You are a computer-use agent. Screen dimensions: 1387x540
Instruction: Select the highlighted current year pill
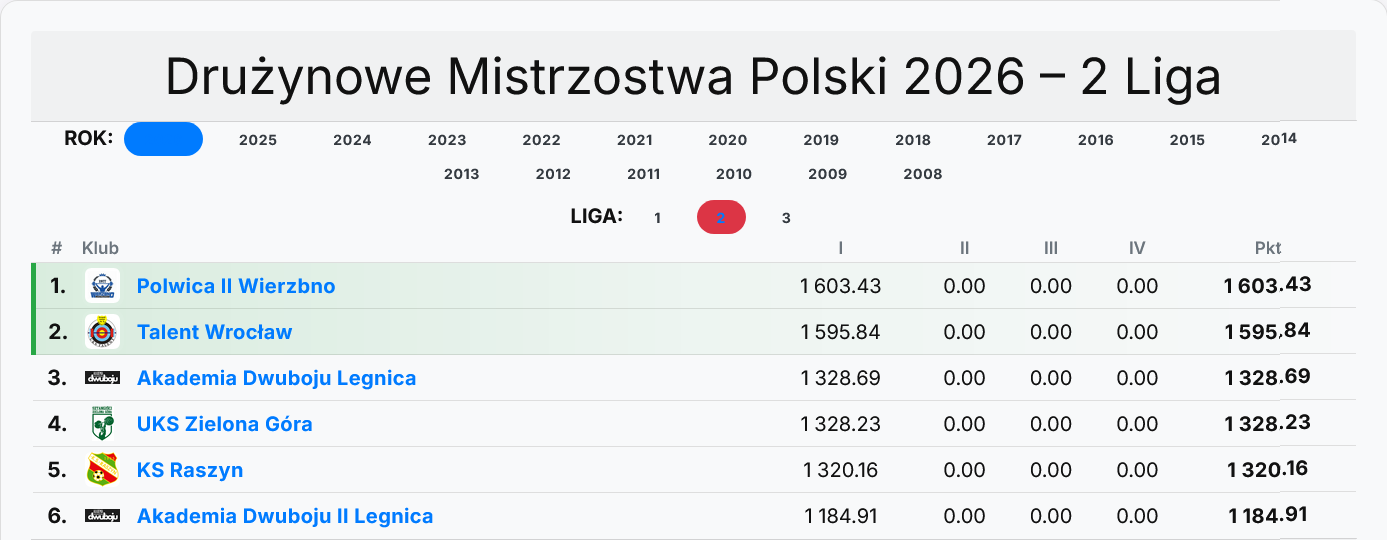click(x=163, y=139)
